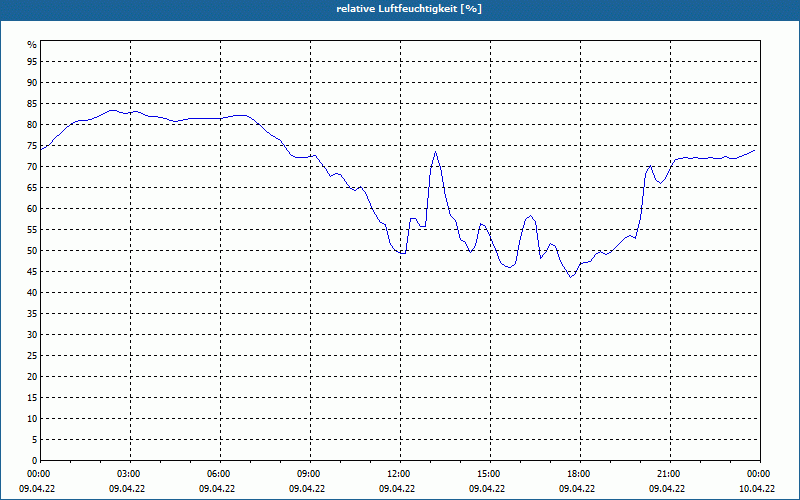The image size is (800, 500).
Task: Pick the 09:00 time label
Action: point(310,474)
